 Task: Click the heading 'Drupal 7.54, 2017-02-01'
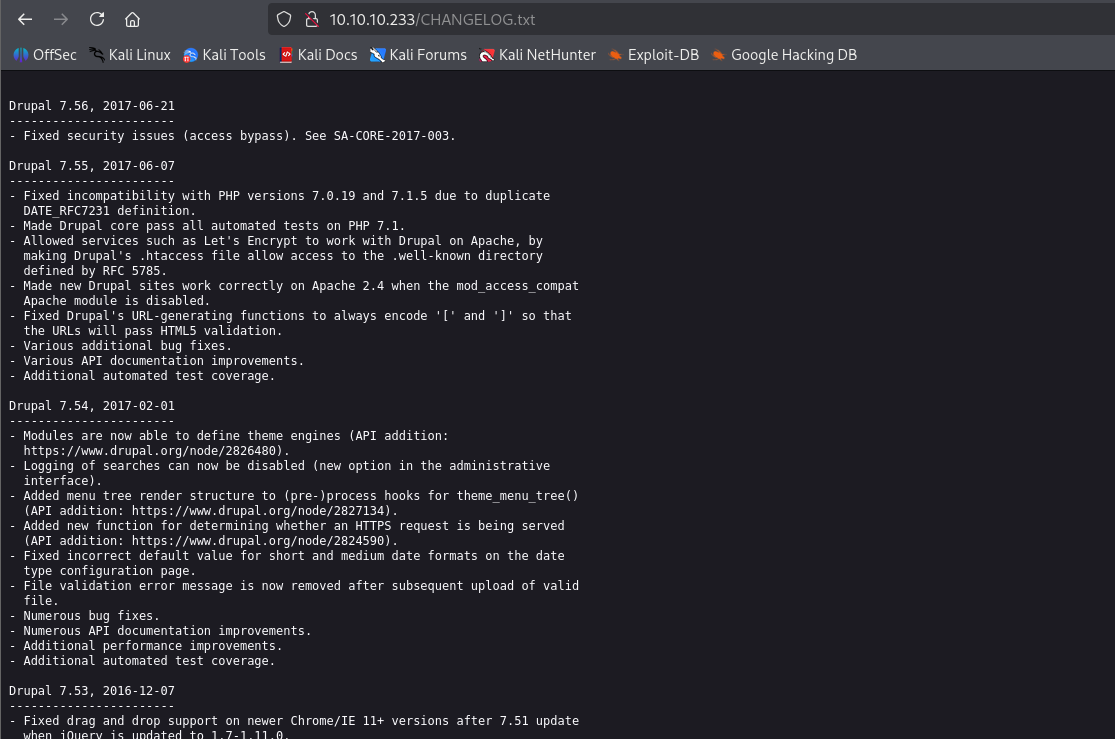click(92, 406)
